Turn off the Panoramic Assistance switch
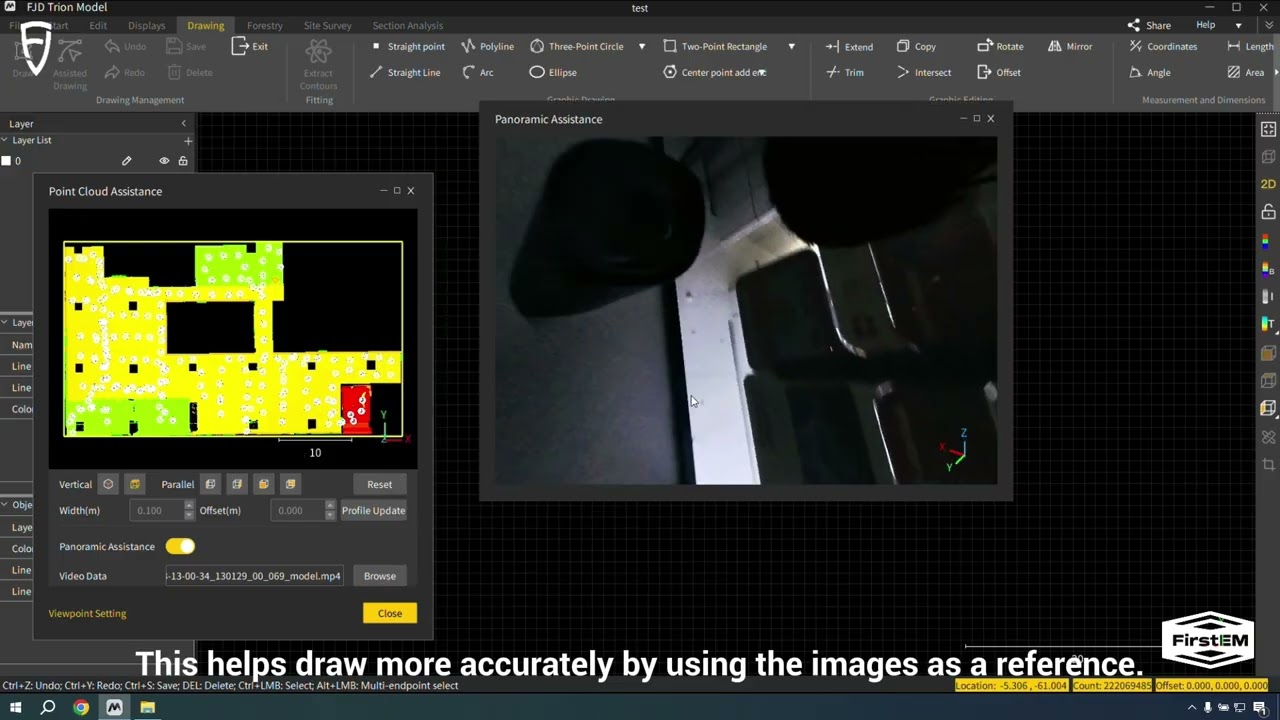 pos(180,546)
